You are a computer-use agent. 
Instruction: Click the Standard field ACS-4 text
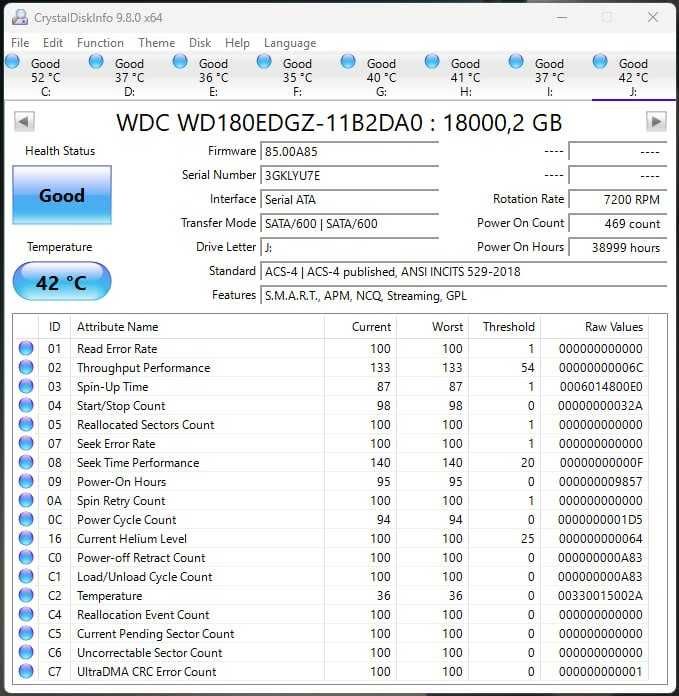click(x=463, y=272)
